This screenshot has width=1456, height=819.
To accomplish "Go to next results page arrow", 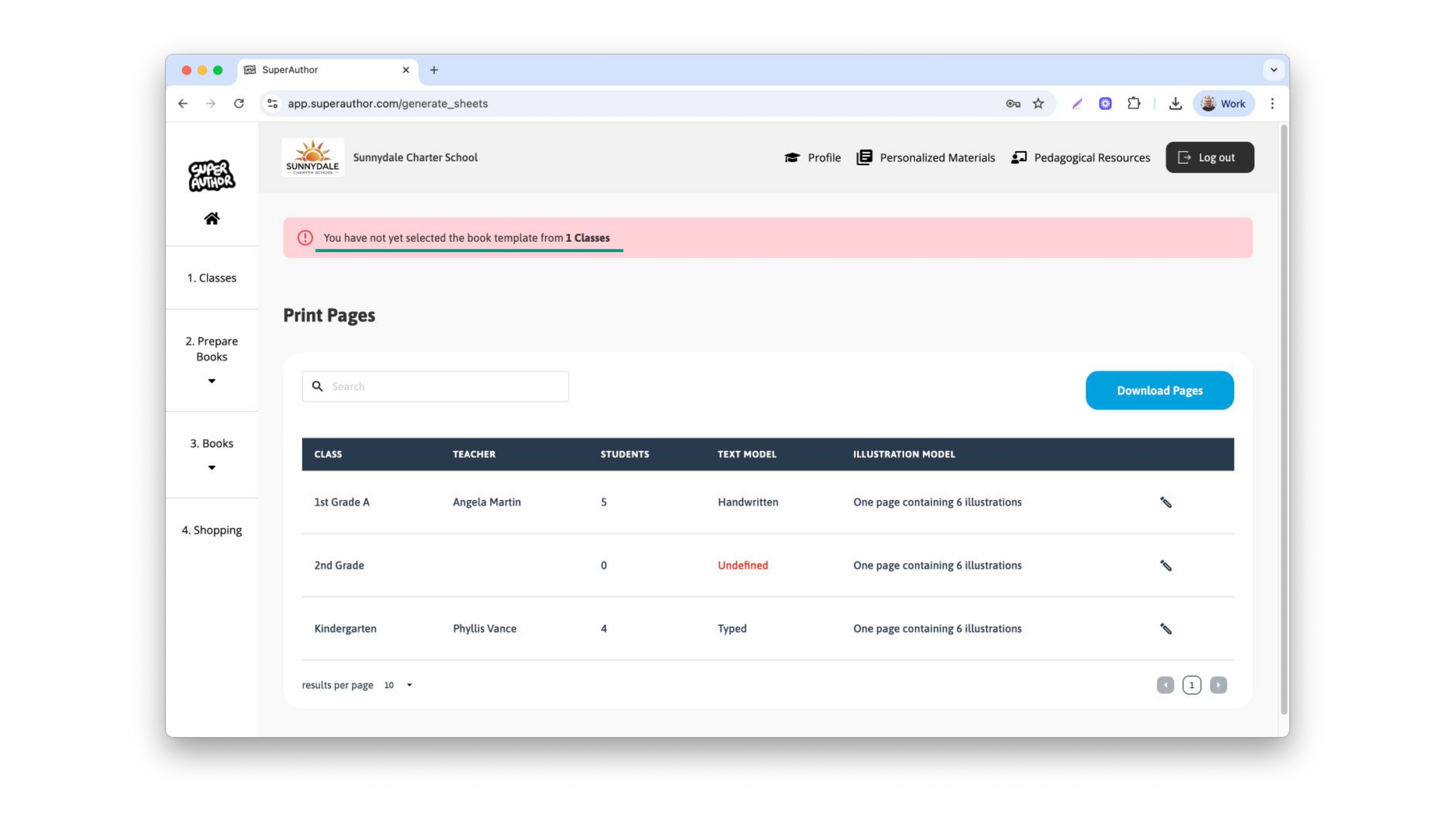I will click(x=1218, y=685).
